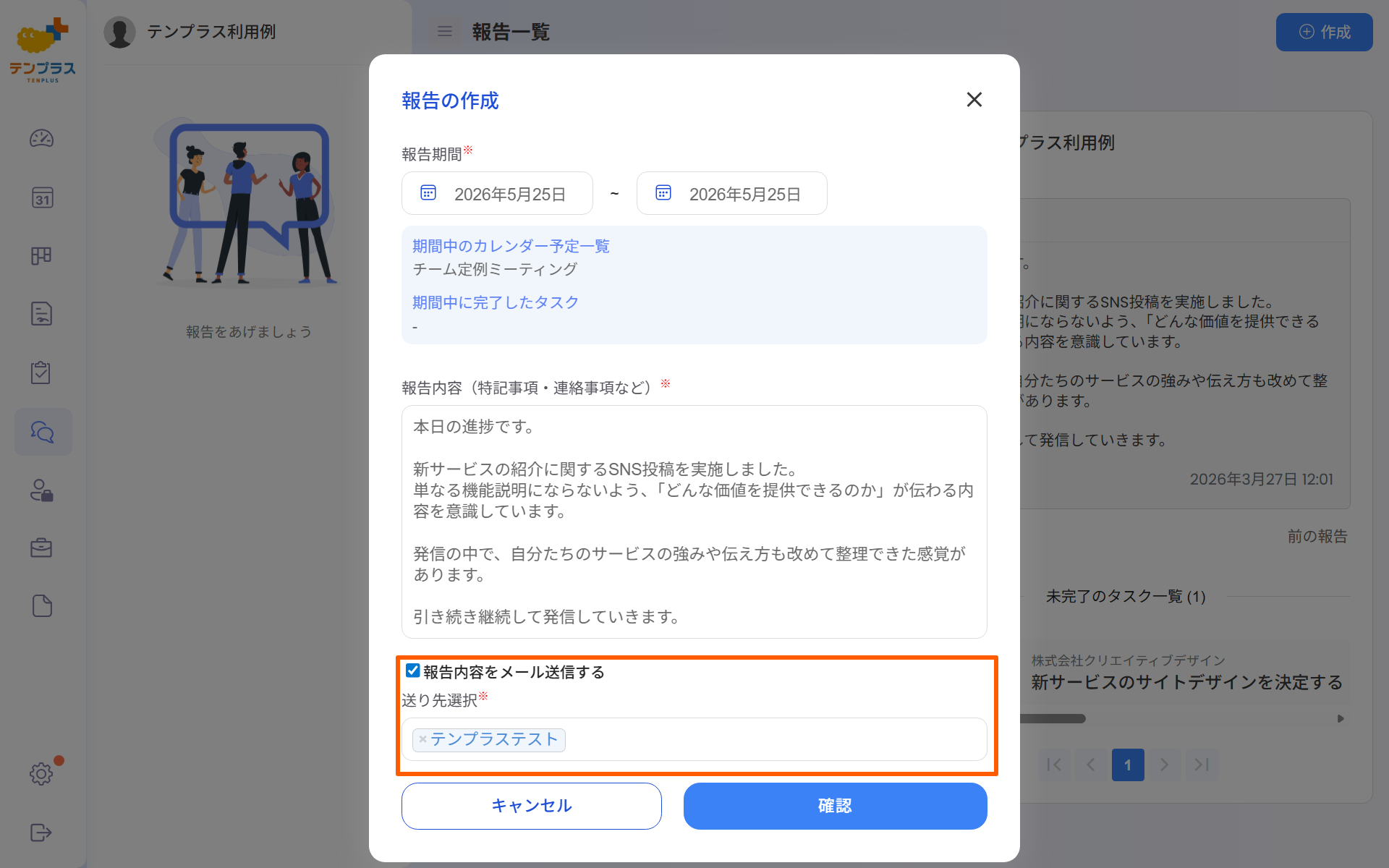Click the チーム定例ミーティング calendar entry
Screen dimensions: 1389x868
495,269
